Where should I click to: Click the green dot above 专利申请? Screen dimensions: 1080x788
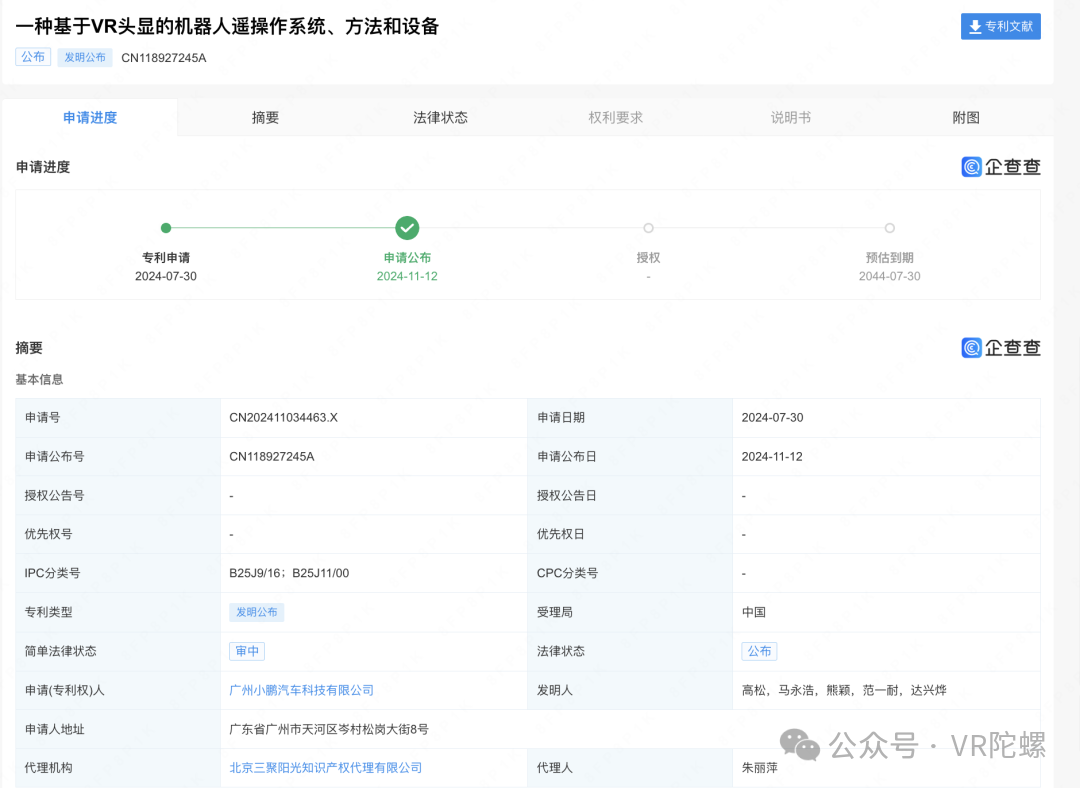point(166,228)
